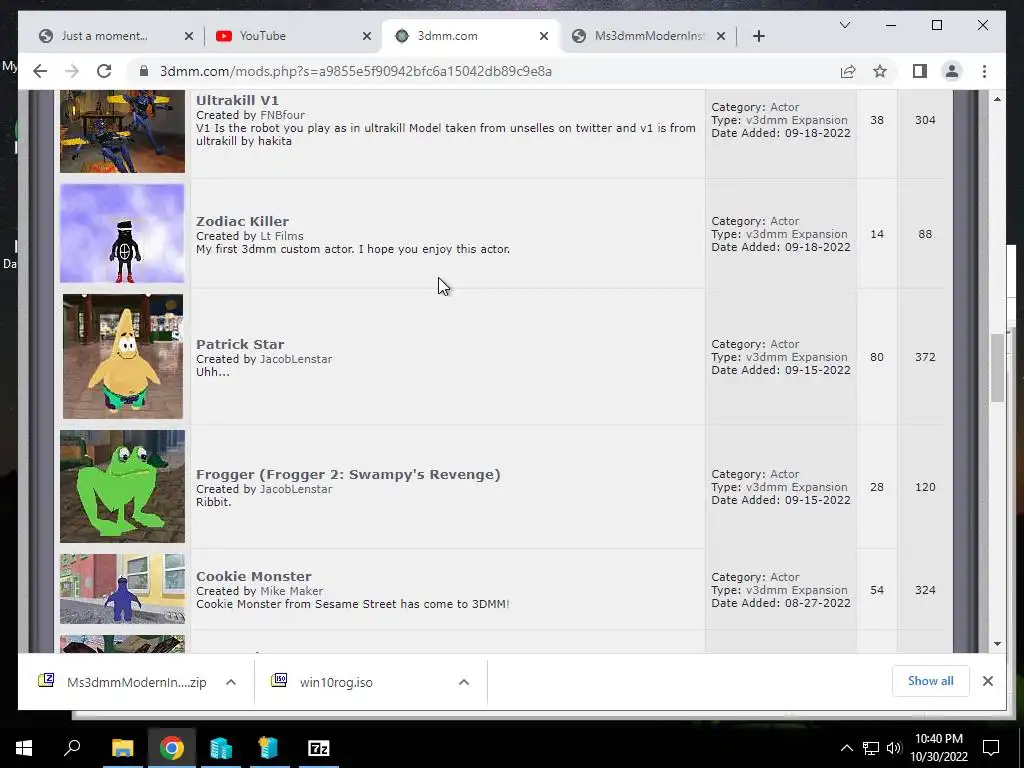Open the Patrick Star mod title
Viewport: 1024px width, 768px height.
pos(240,344)
